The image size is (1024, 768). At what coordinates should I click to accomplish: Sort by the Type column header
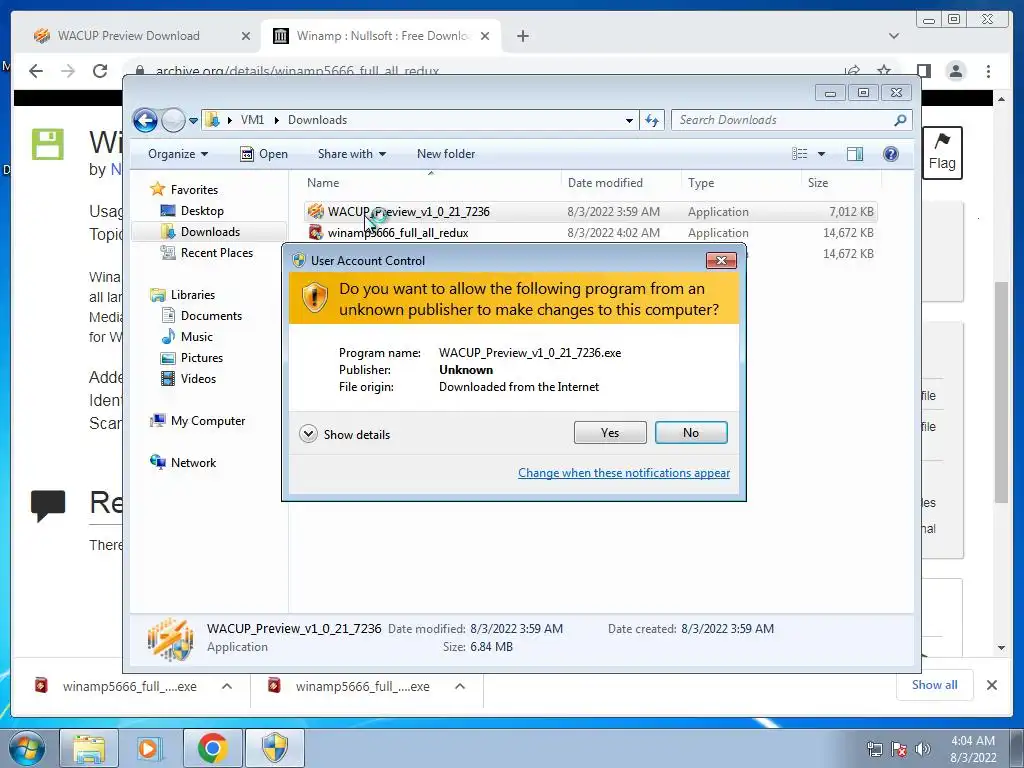[701, 183]
